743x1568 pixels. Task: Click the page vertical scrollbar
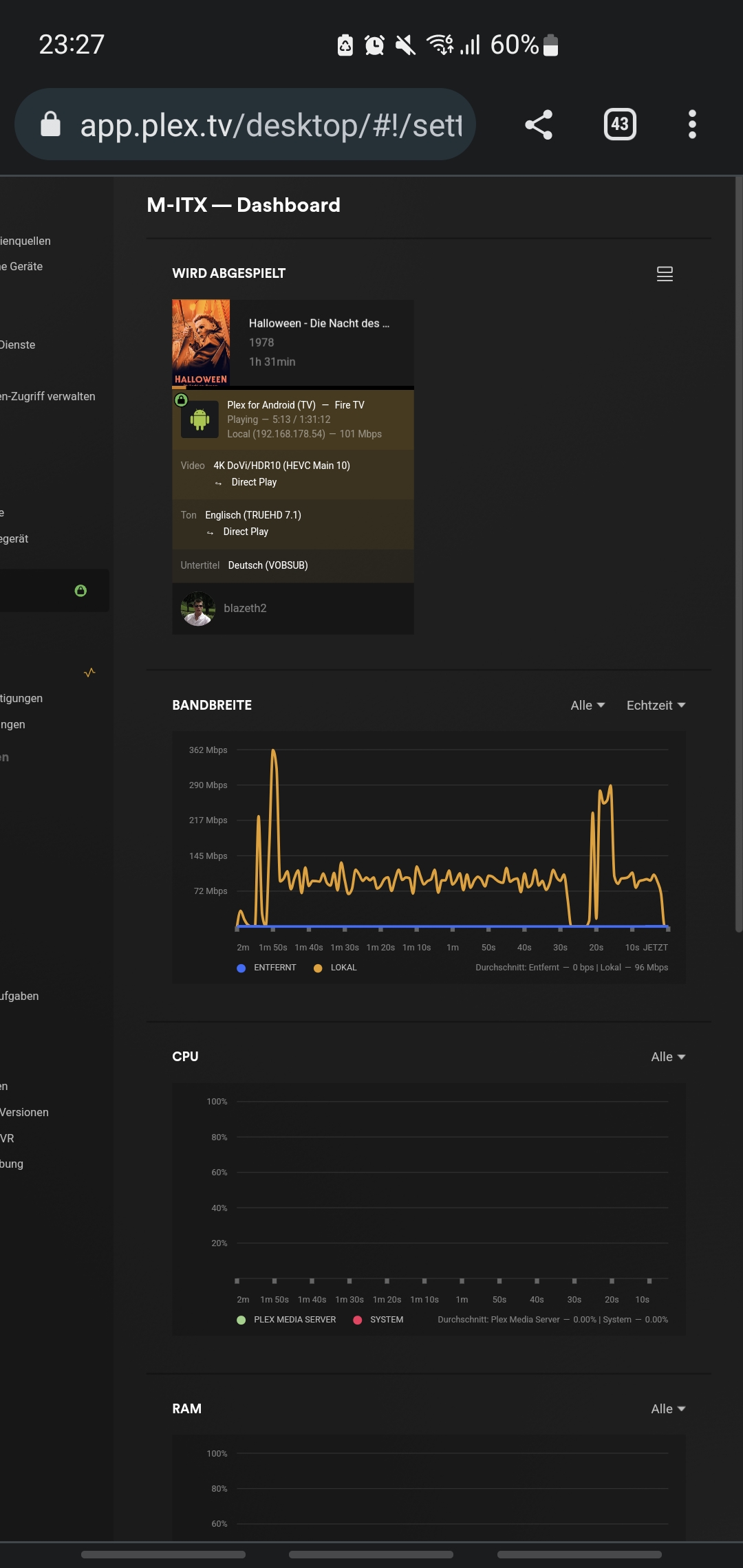[x=739, y=554]
